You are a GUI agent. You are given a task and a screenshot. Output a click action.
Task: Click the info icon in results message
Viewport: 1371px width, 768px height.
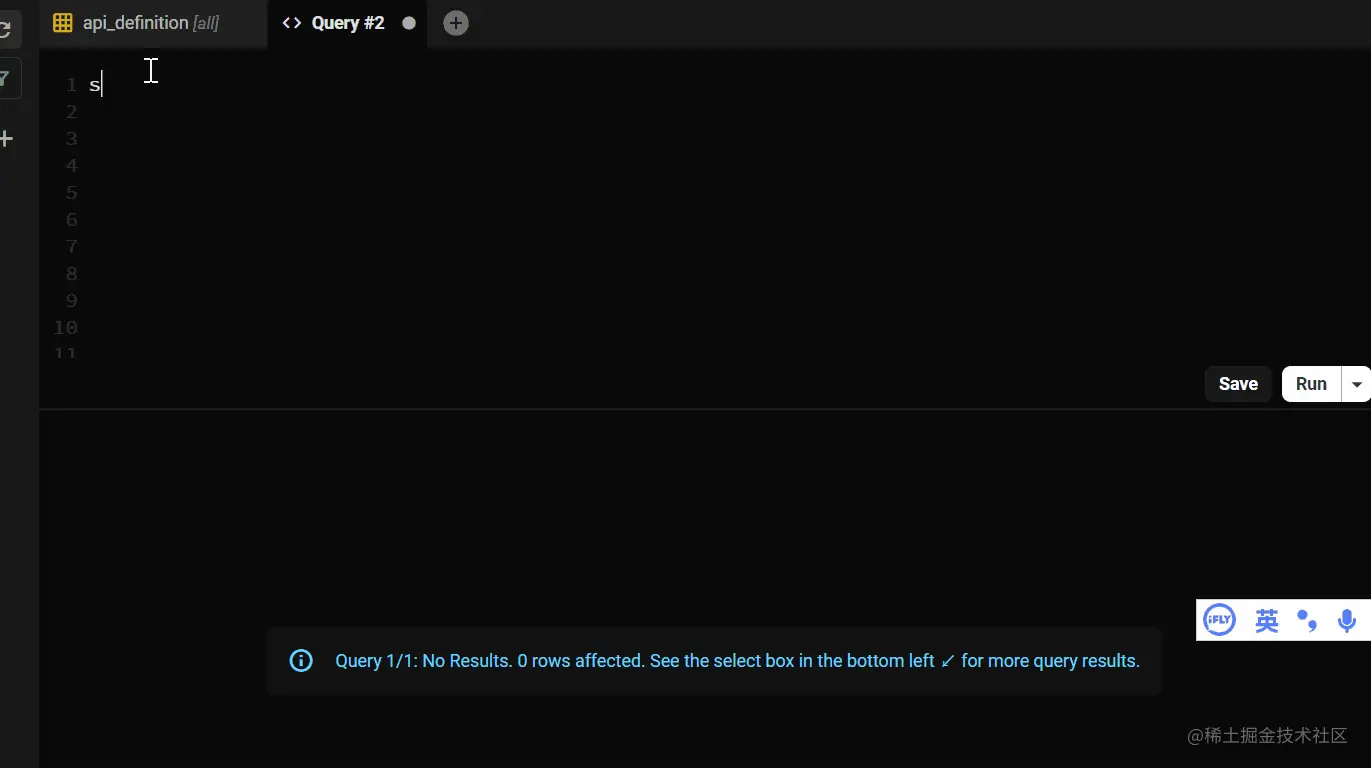coord(301,661)
